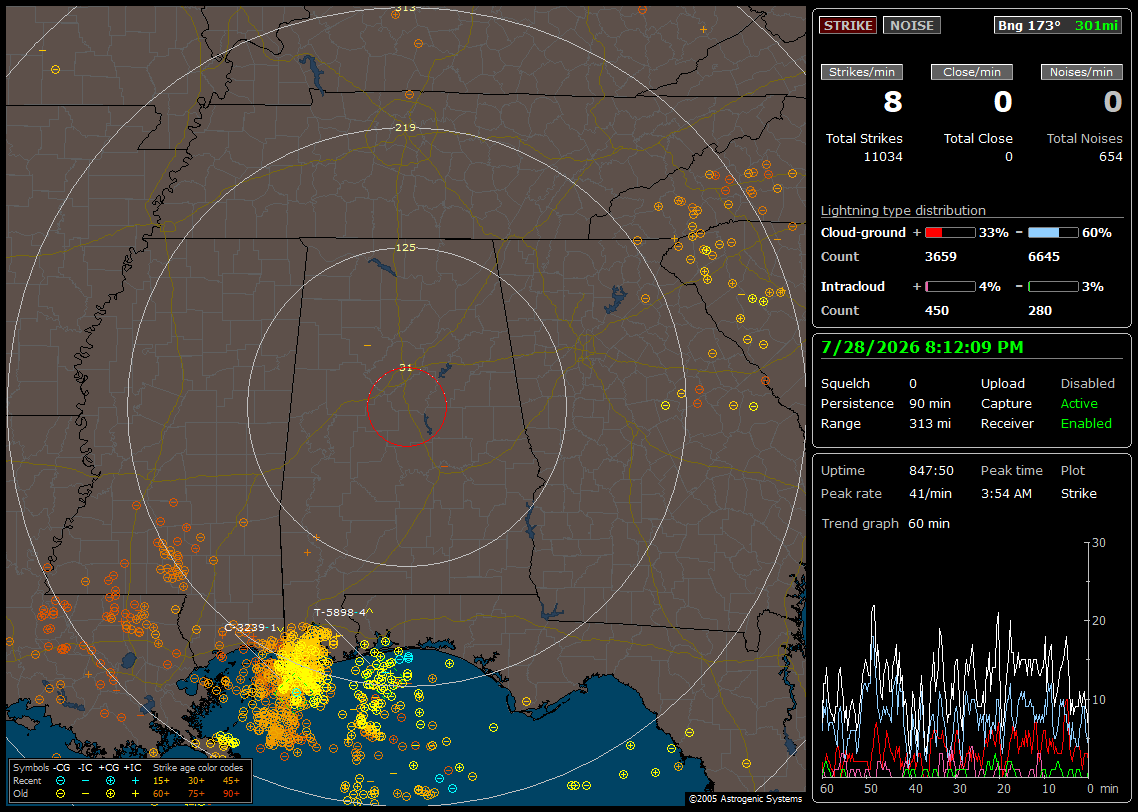Image resolution: width=1138 pixels, height=812 pixels.
Task: Click the Trend graph 60 min setting
Action: 928,524
